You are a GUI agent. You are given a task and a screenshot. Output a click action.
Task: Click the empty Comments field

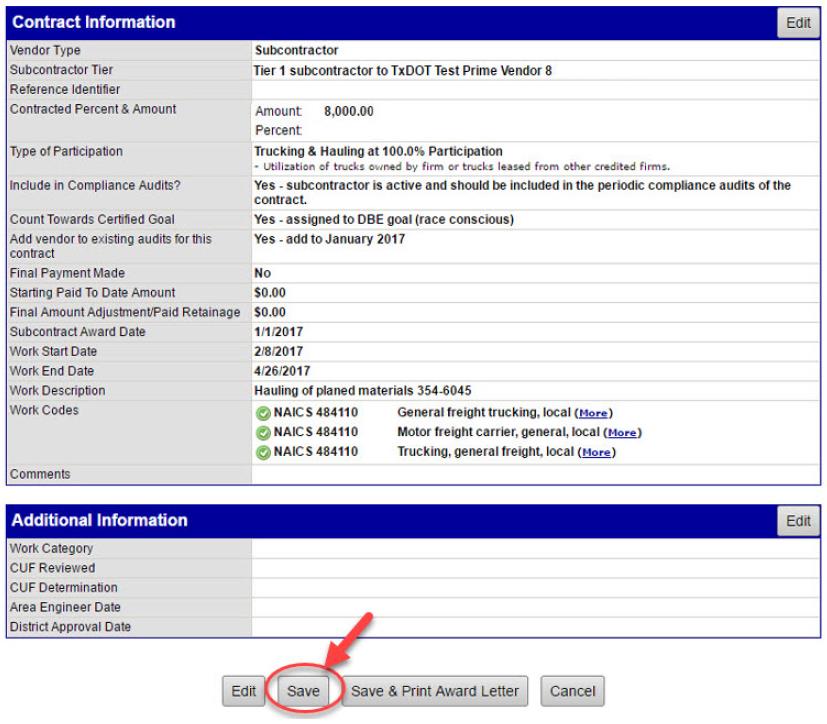[x=536, y=475]
